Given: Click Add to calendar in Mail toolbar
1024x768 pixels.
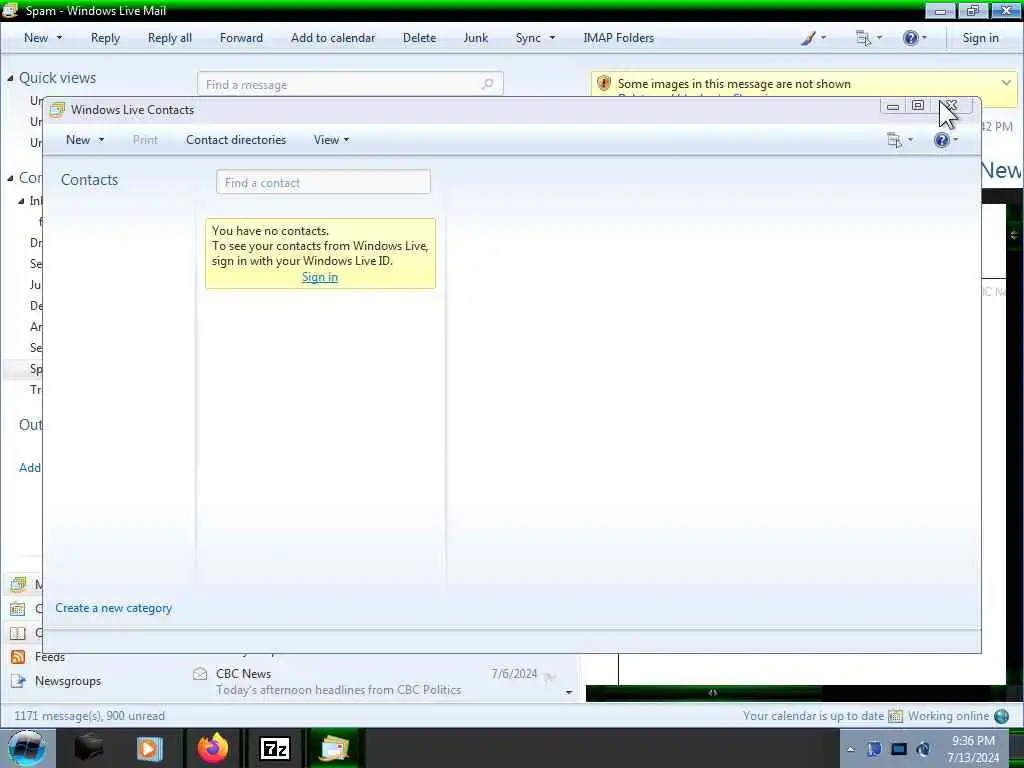Looking at the screenshot, I should (333, 38).
